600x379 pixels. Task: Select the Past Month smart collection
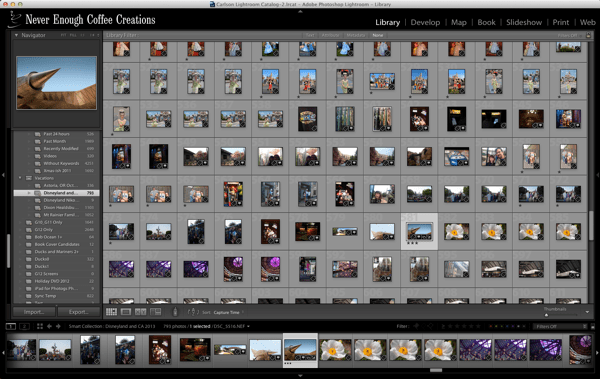coord(57,141)
